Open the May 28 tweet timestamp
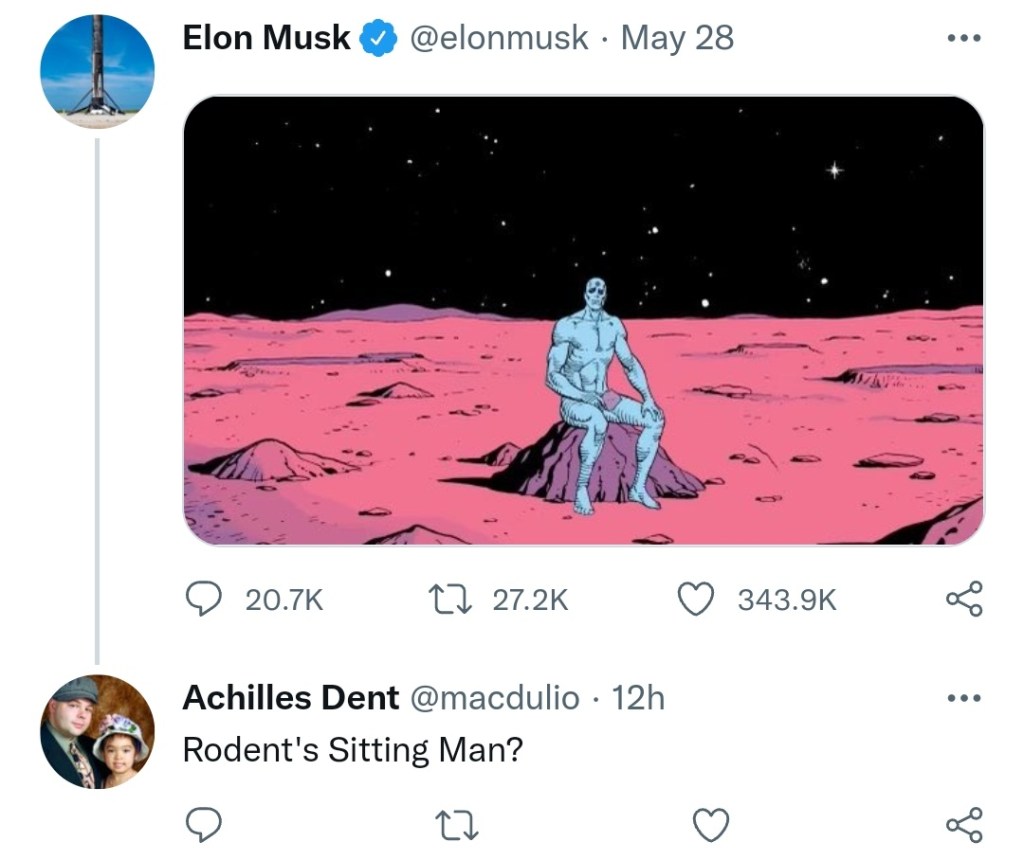 point(677,38)
